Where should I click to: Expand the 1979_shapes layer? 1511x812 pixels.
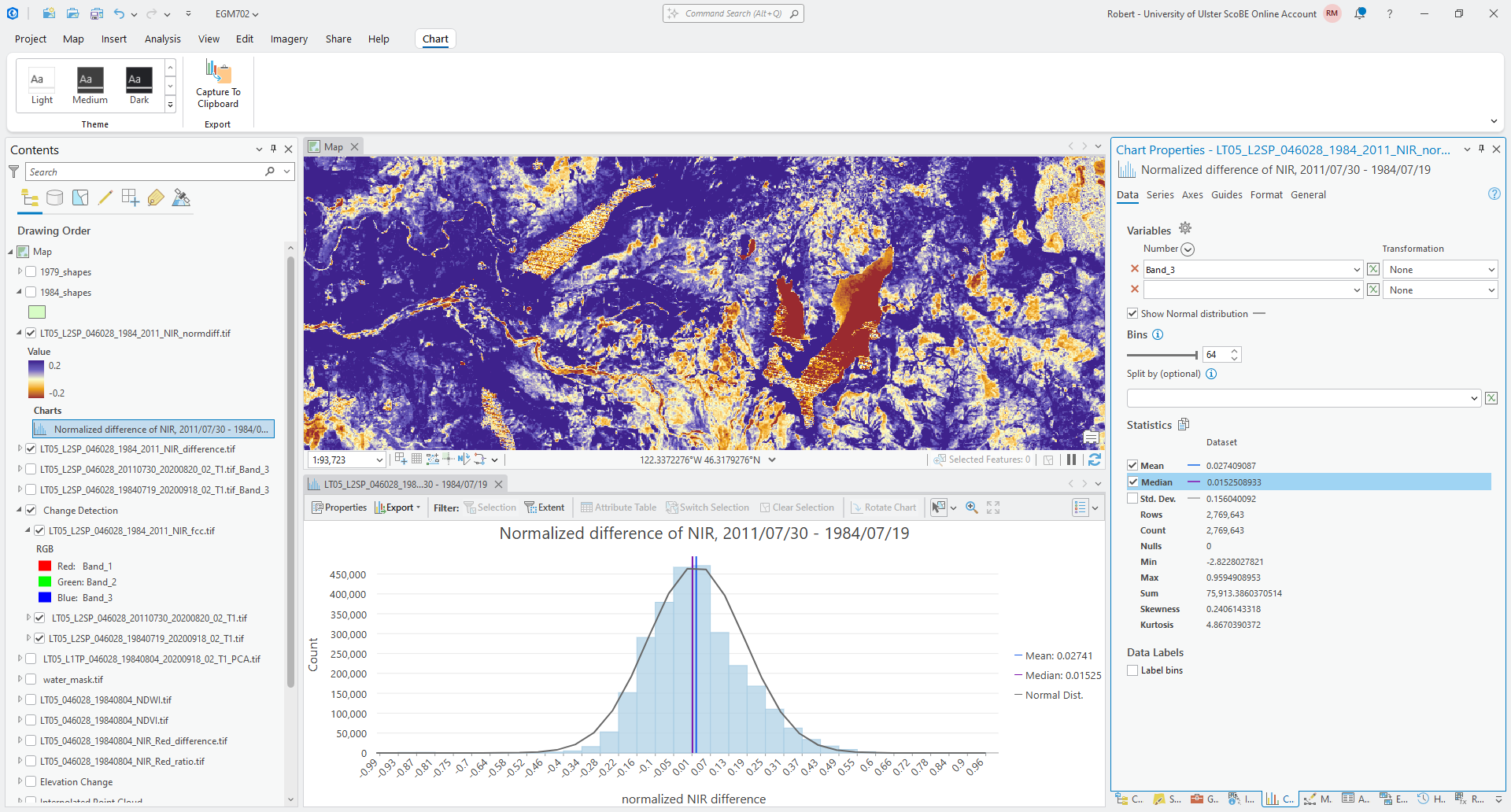(x=20, y=271)
